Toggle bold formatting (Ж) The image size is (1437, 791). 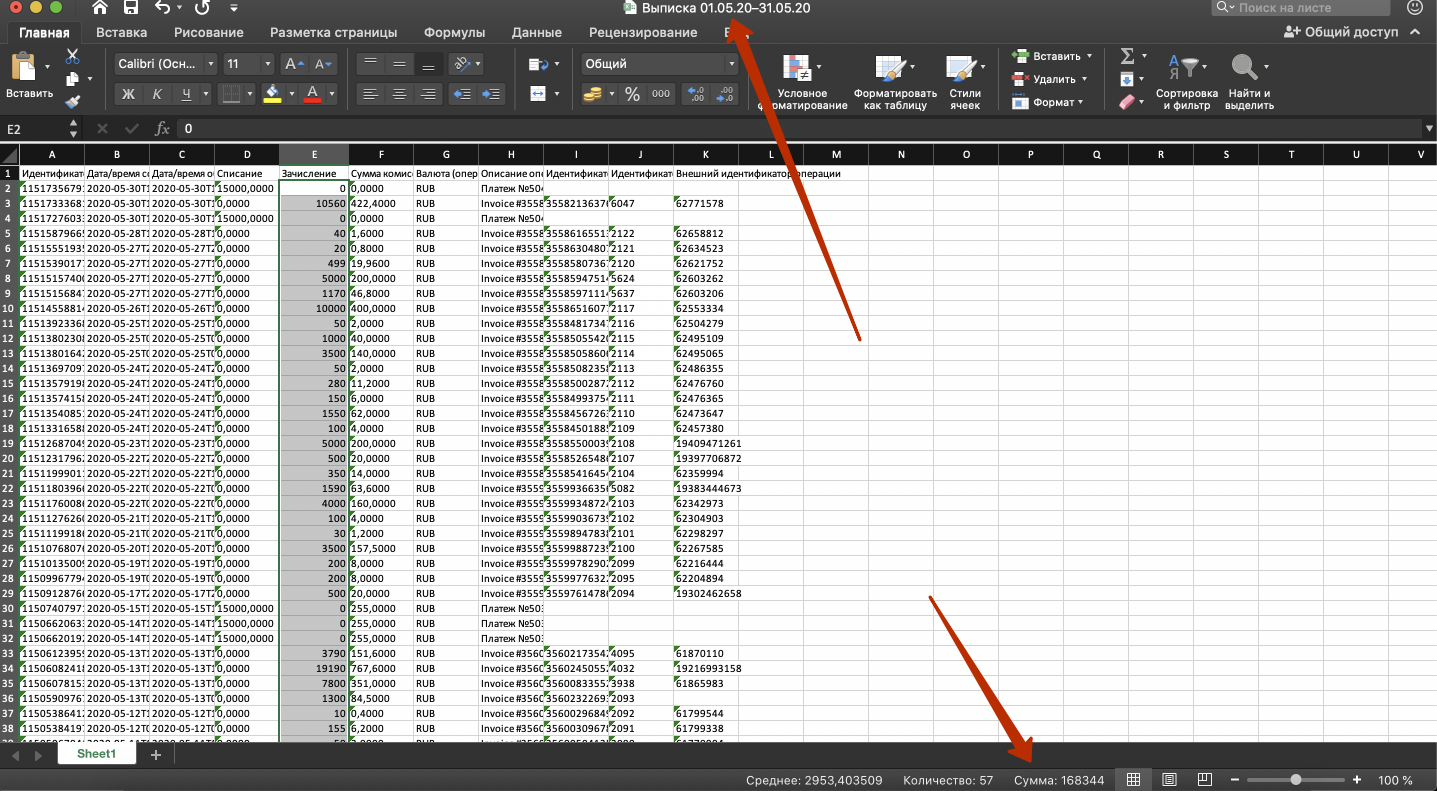pyautogui.click(x=128, y=94)
